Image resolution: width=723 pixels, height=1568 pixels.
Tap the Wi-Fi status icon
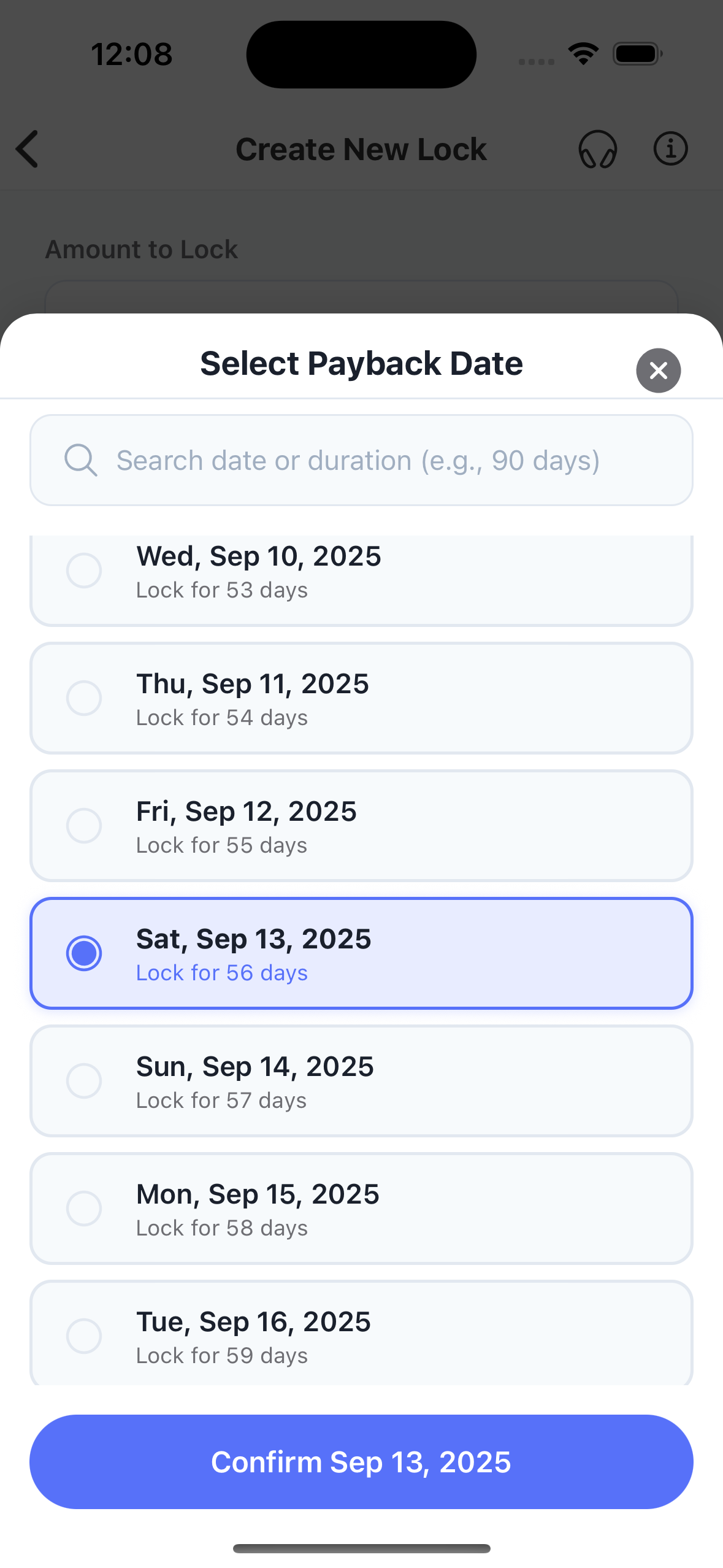pos(583,54)
